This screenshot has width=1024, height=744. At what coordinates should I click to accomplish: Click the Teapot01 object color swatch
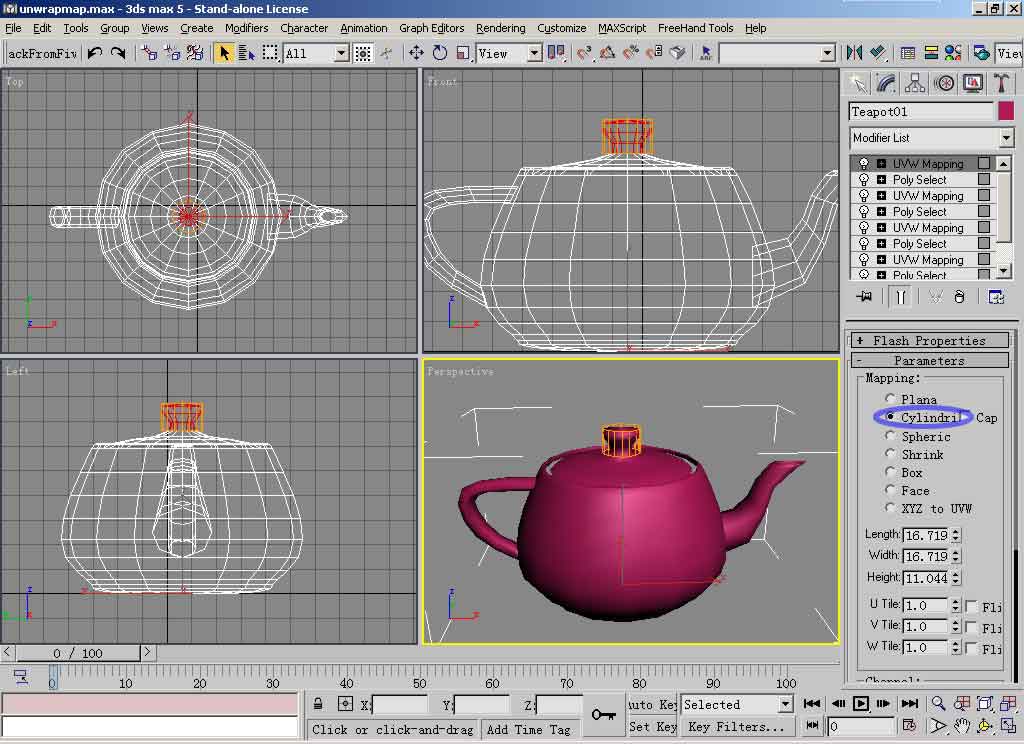[1006, 112]
